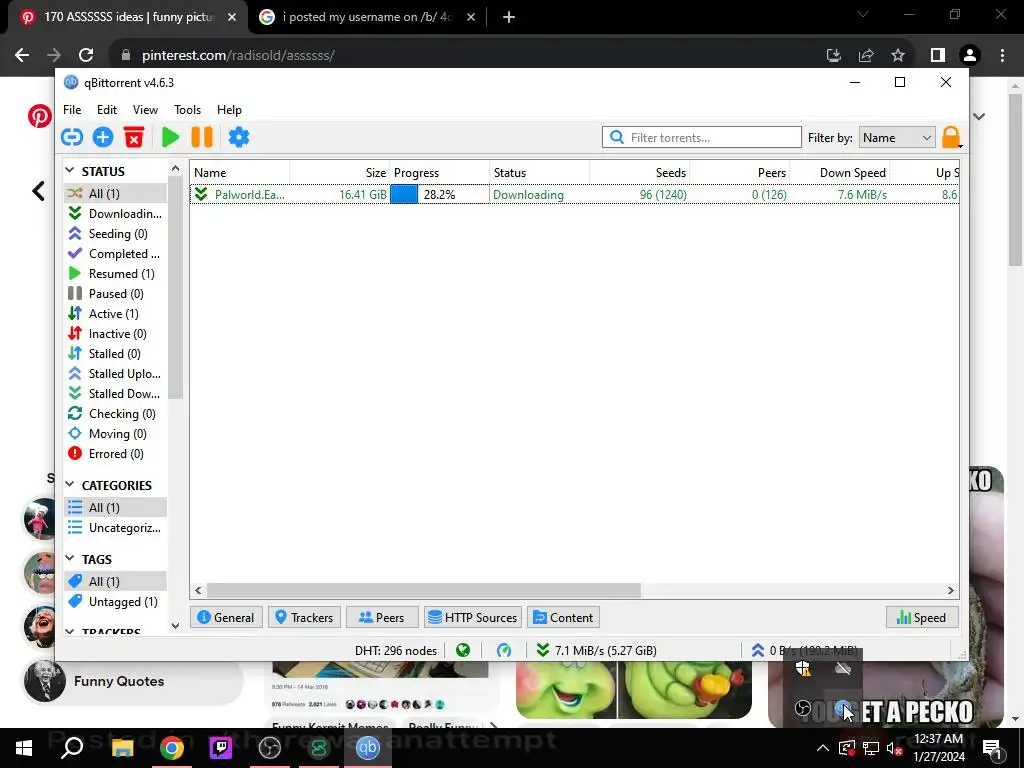Select the Checking (0) status filter
1024x768 pixels.
(116, 413)
